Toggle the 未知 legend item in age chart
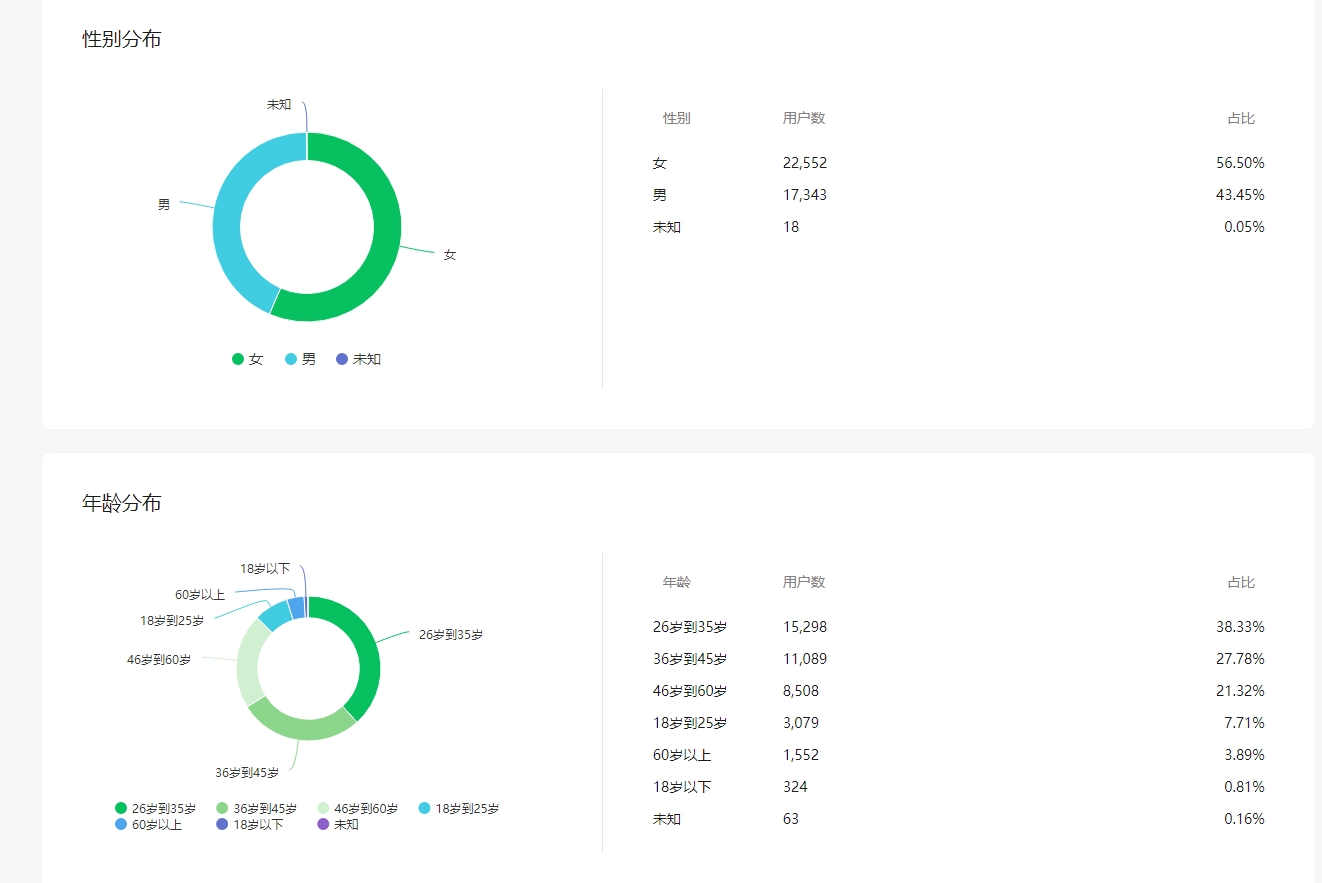The height and width of the screenshot is (883, 1322). [338, 824]
